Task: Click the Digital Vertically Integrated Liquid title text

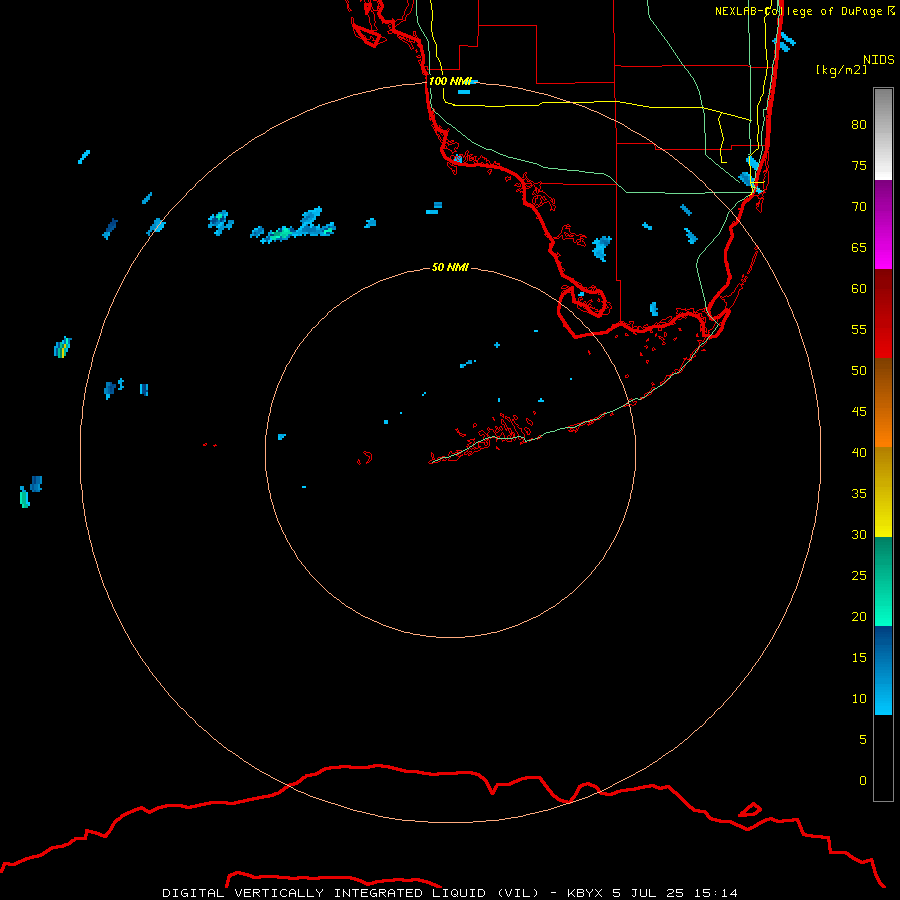Action: coord(352,893)
